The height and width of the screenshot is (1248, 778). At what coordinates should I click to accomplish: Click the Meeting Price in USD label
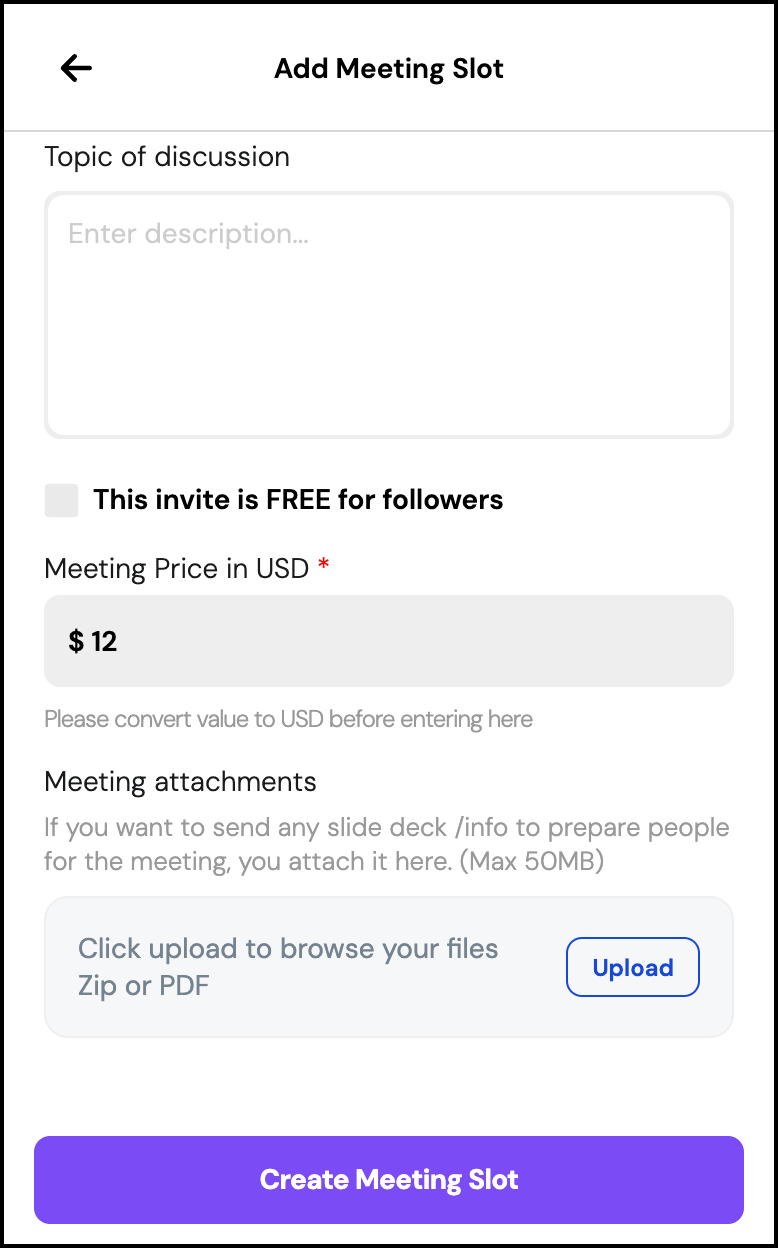click(176, 569)
